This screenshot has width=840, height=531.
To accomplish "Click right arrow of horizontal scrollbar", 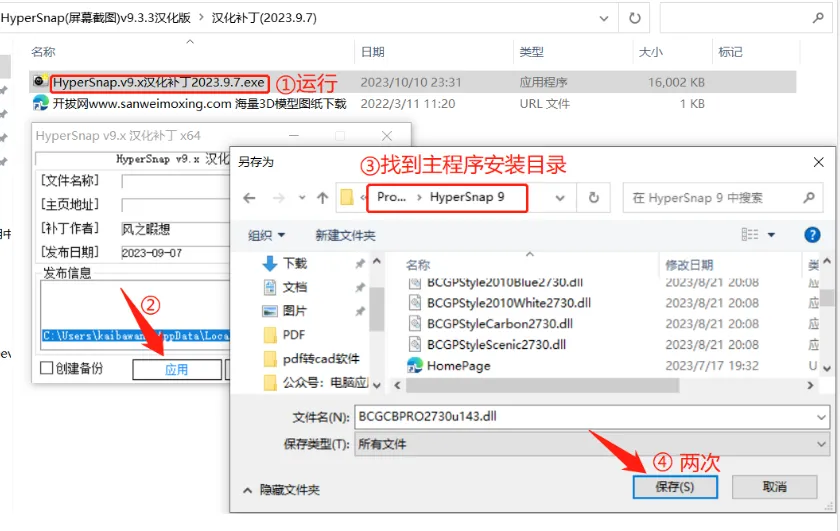I will pos(810,385).
